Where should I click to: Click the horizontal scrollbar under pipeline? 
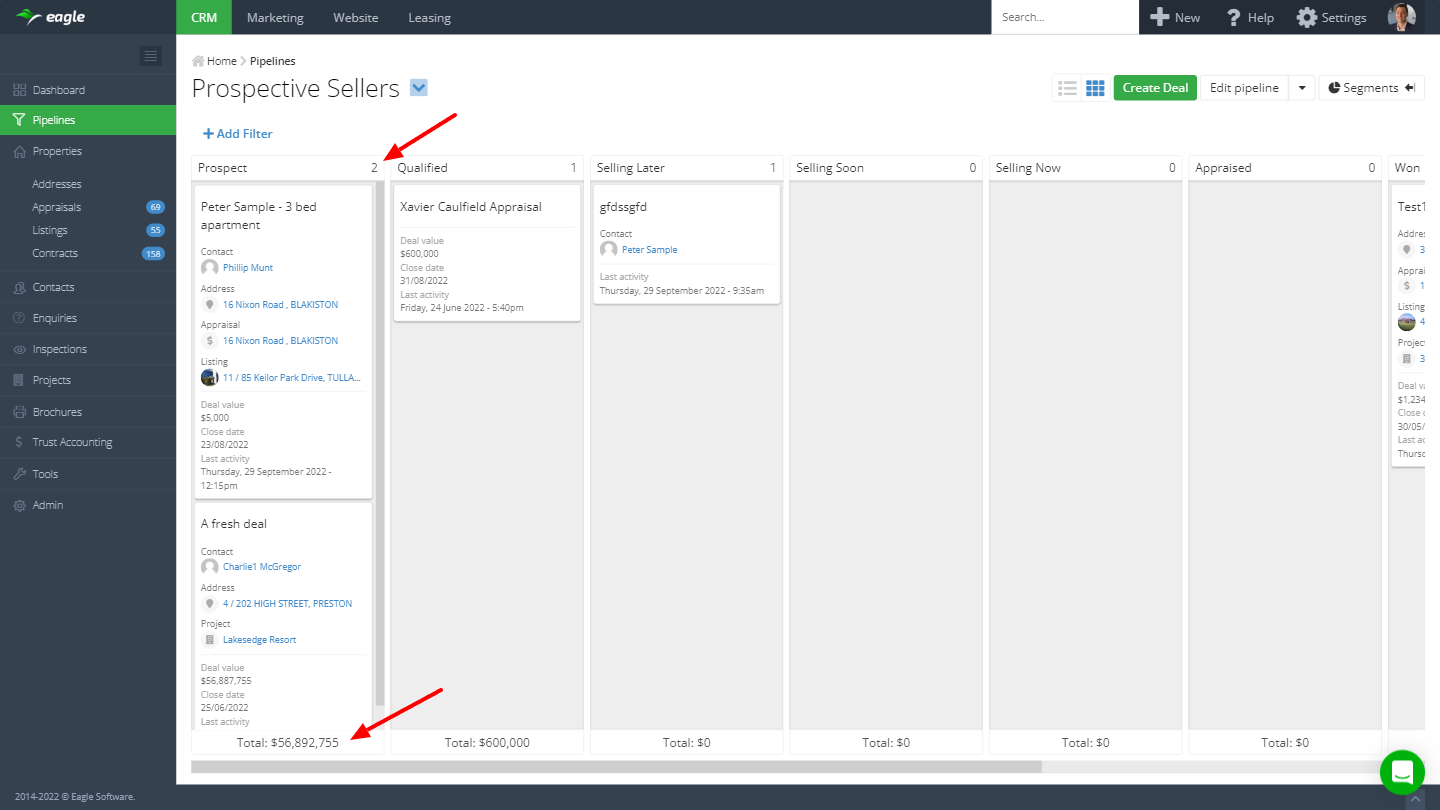616,767
